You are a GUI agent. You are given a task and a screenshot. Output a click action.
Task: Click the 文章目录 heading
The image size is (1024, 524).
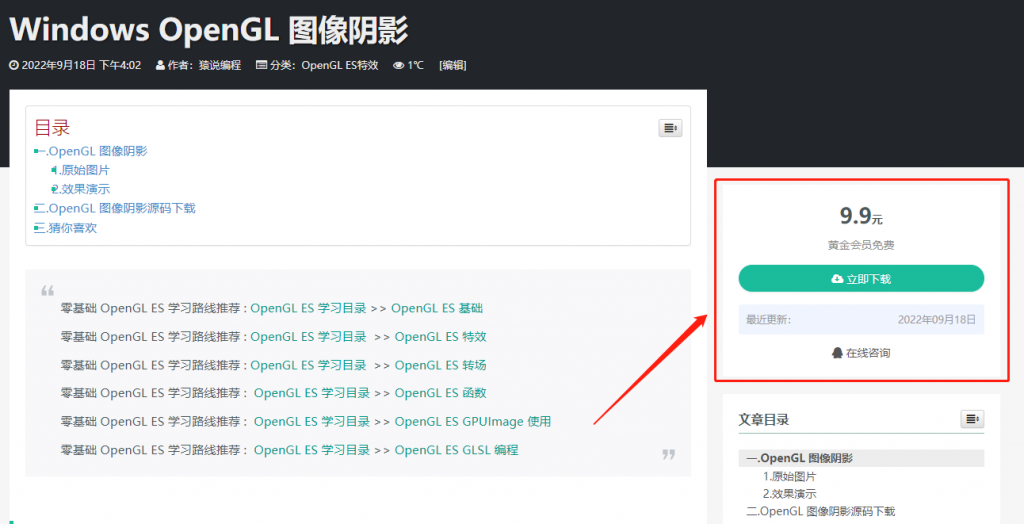(x=763, y=419)
